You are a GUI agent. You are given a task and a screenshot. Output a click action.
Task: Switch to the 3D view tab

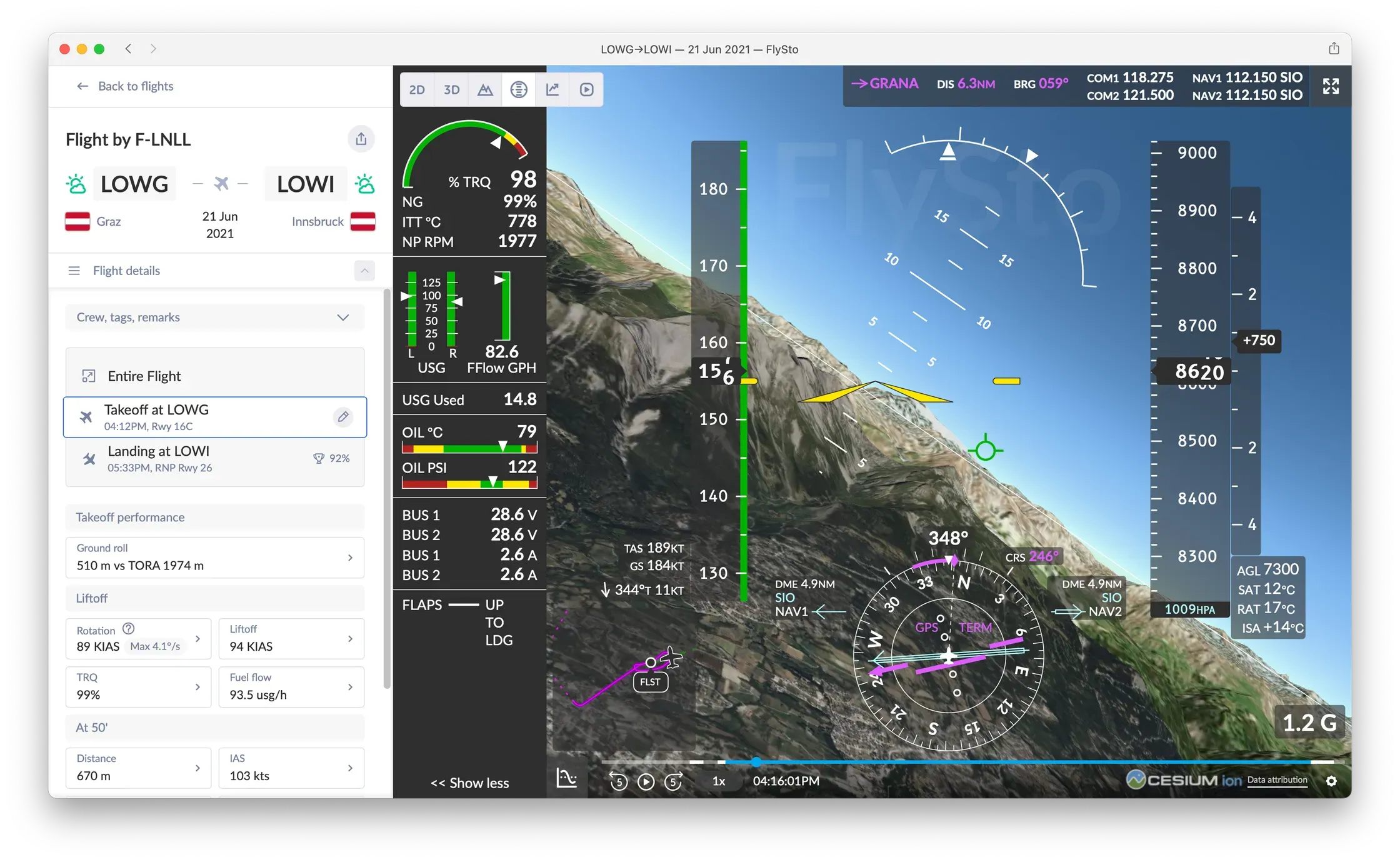[451, 89]
